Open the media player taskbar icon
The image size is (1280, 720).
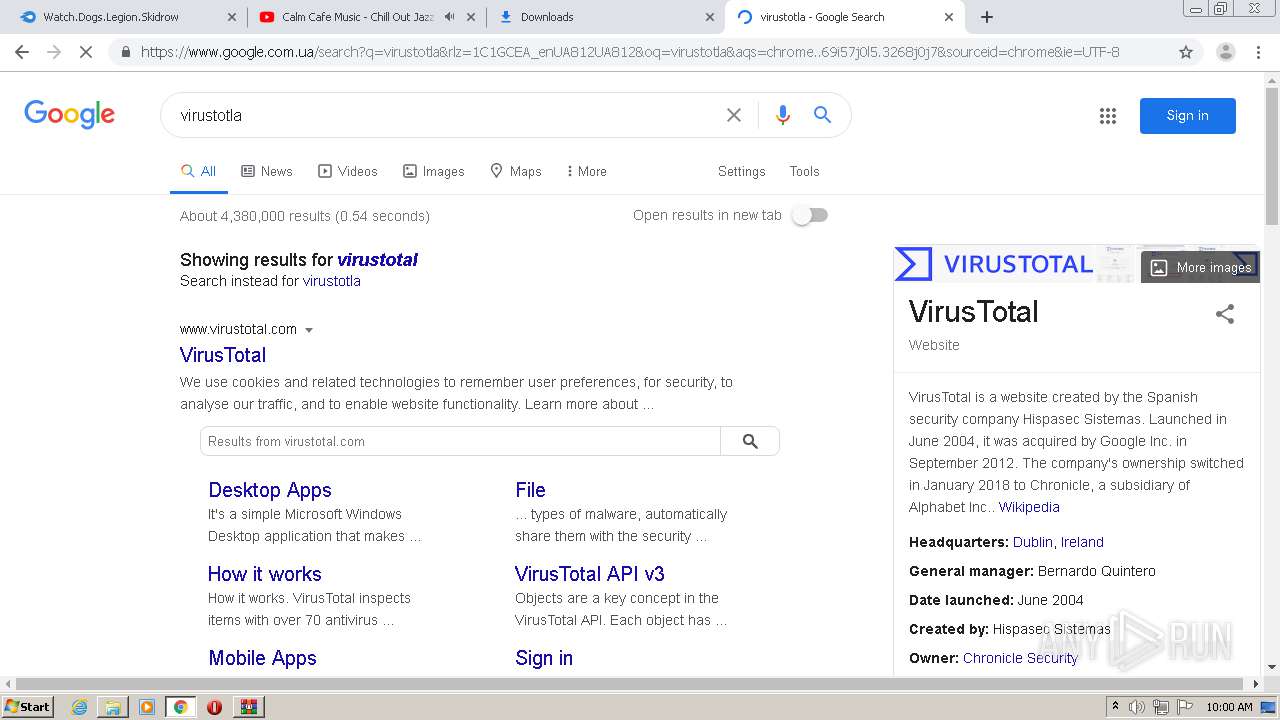pyautogui.click(x=147, y=707)
